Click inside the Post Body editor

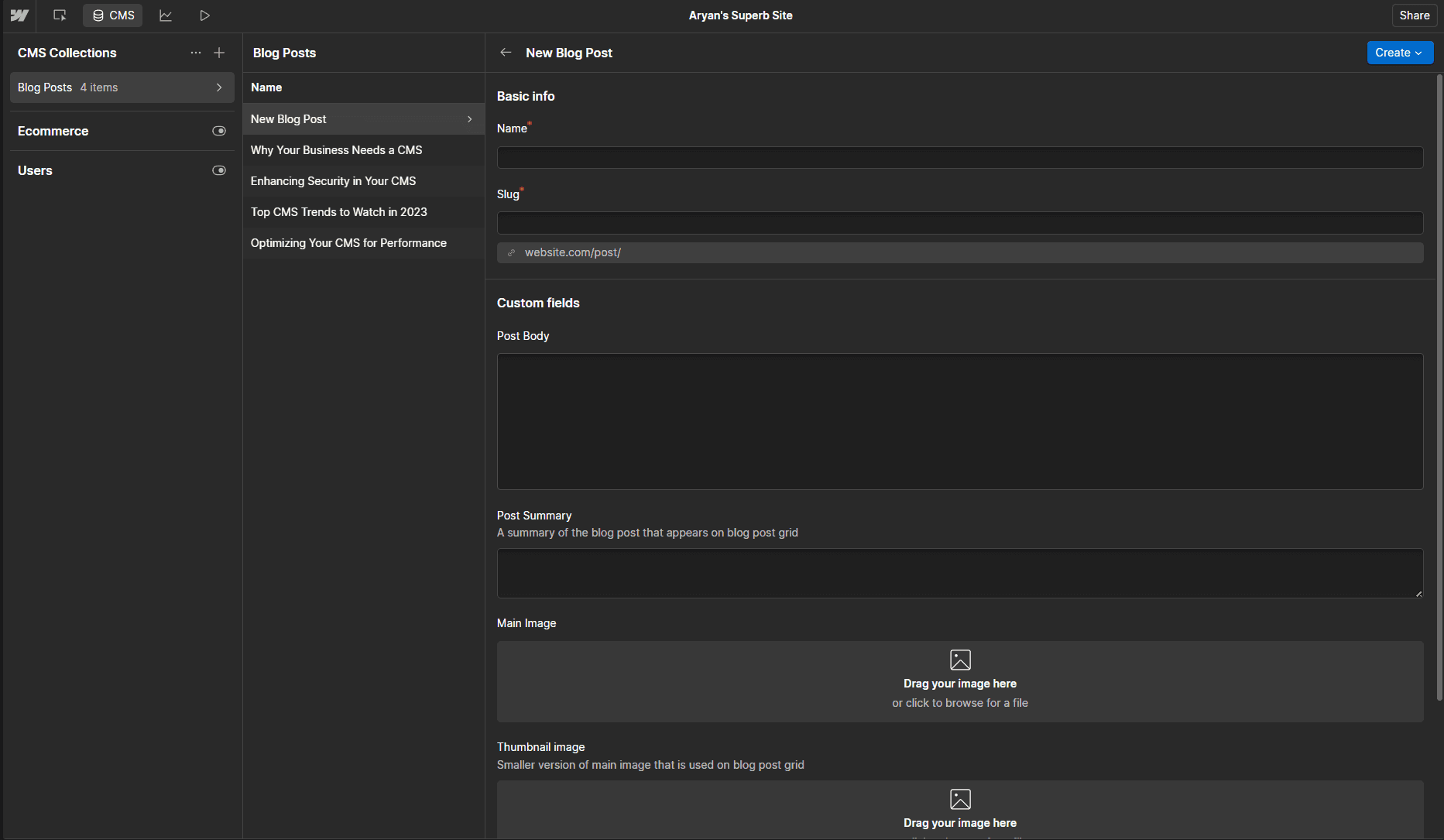pos(960,422)
